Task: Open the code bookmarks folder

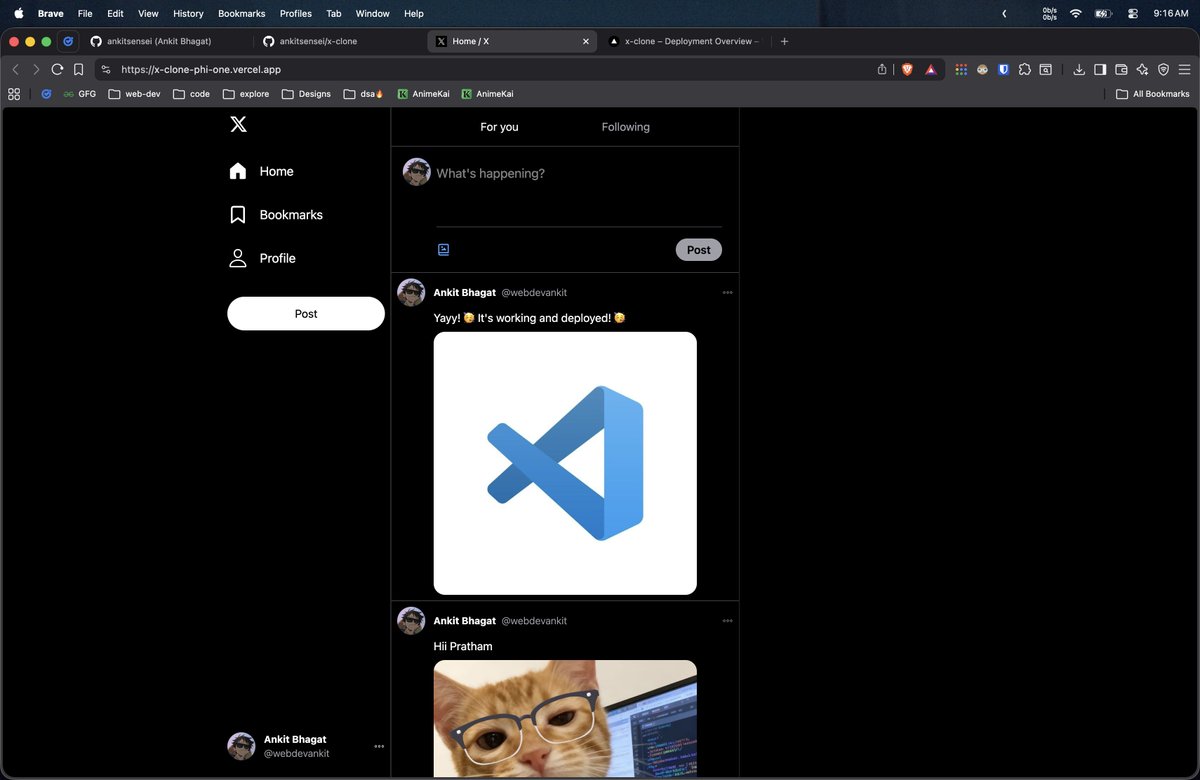Action: tap(191, 94)
